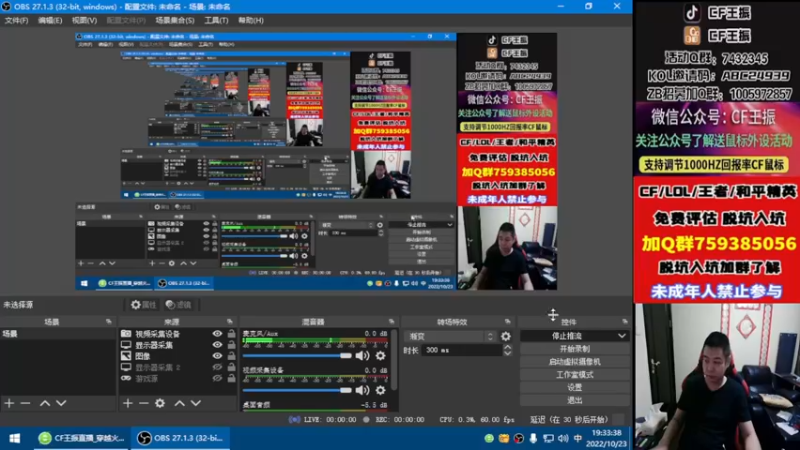This screenshot has height=450, width=800.
Task: Expand arrow beside 停止推流 button
Action: [622, 336]
